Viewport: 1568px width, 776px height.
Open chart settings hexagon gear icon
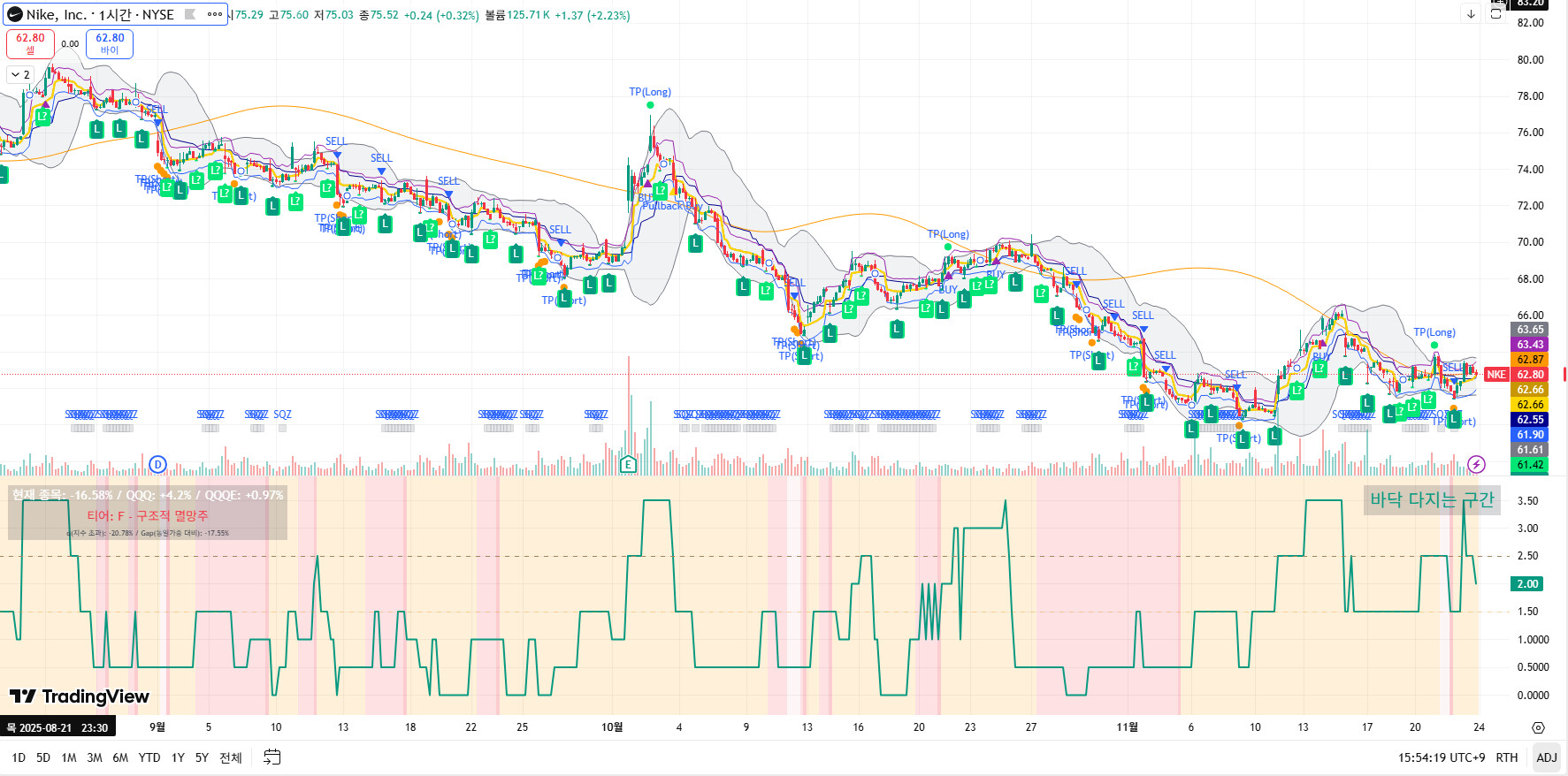click(x=1538, y=727)
